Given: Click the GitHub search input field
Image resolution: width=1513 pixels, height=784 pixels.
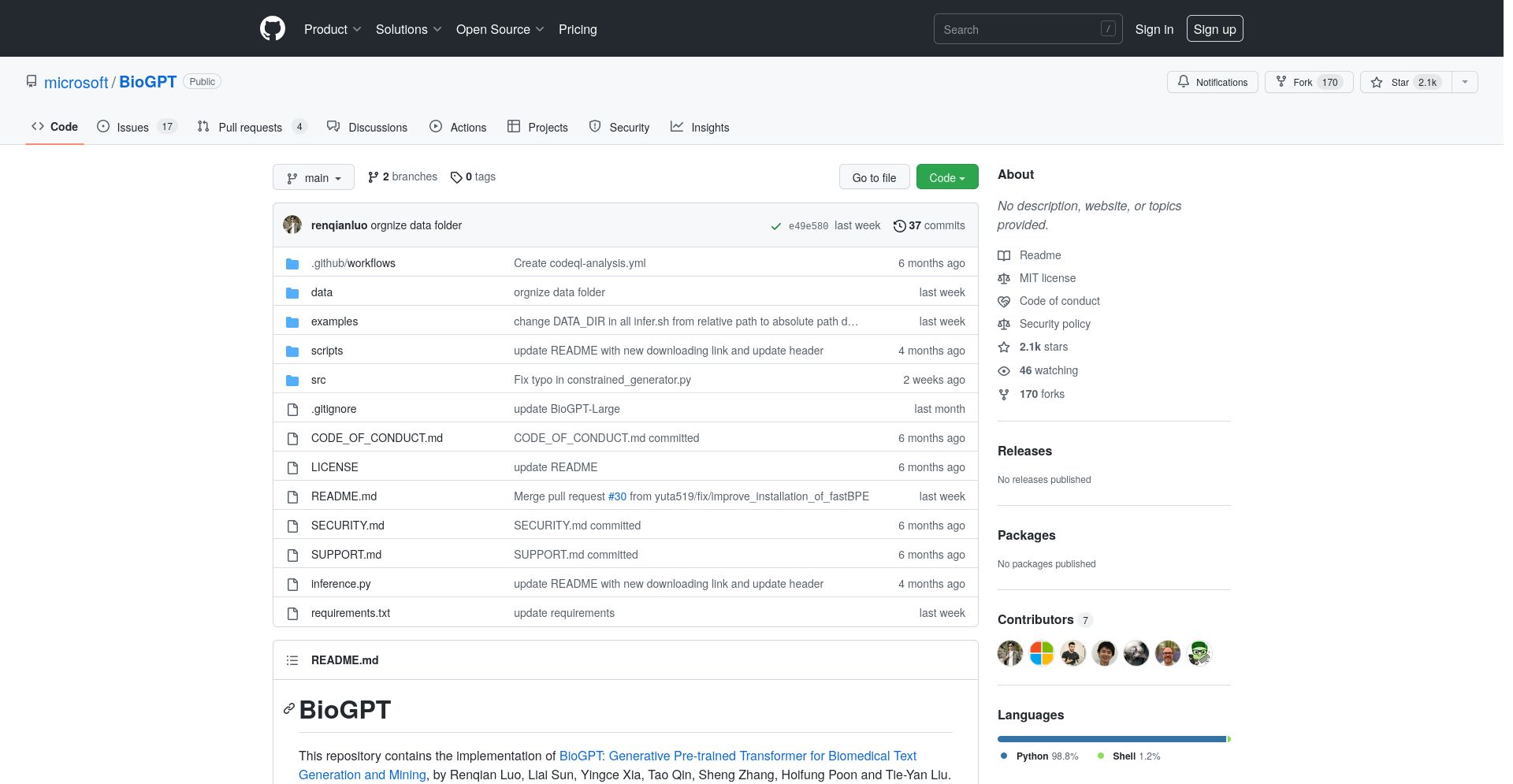Looking at the screenshot, I should [x=1028, y=29].
